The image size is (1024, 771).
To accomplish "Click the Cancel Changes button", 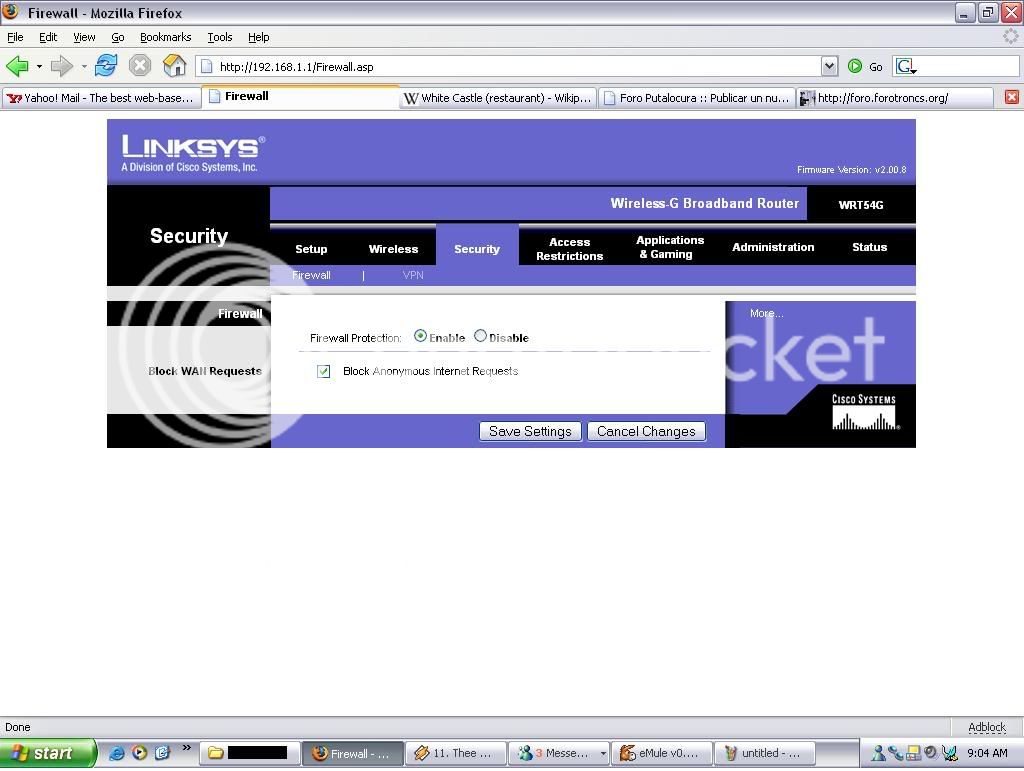I will click(647, 432).
